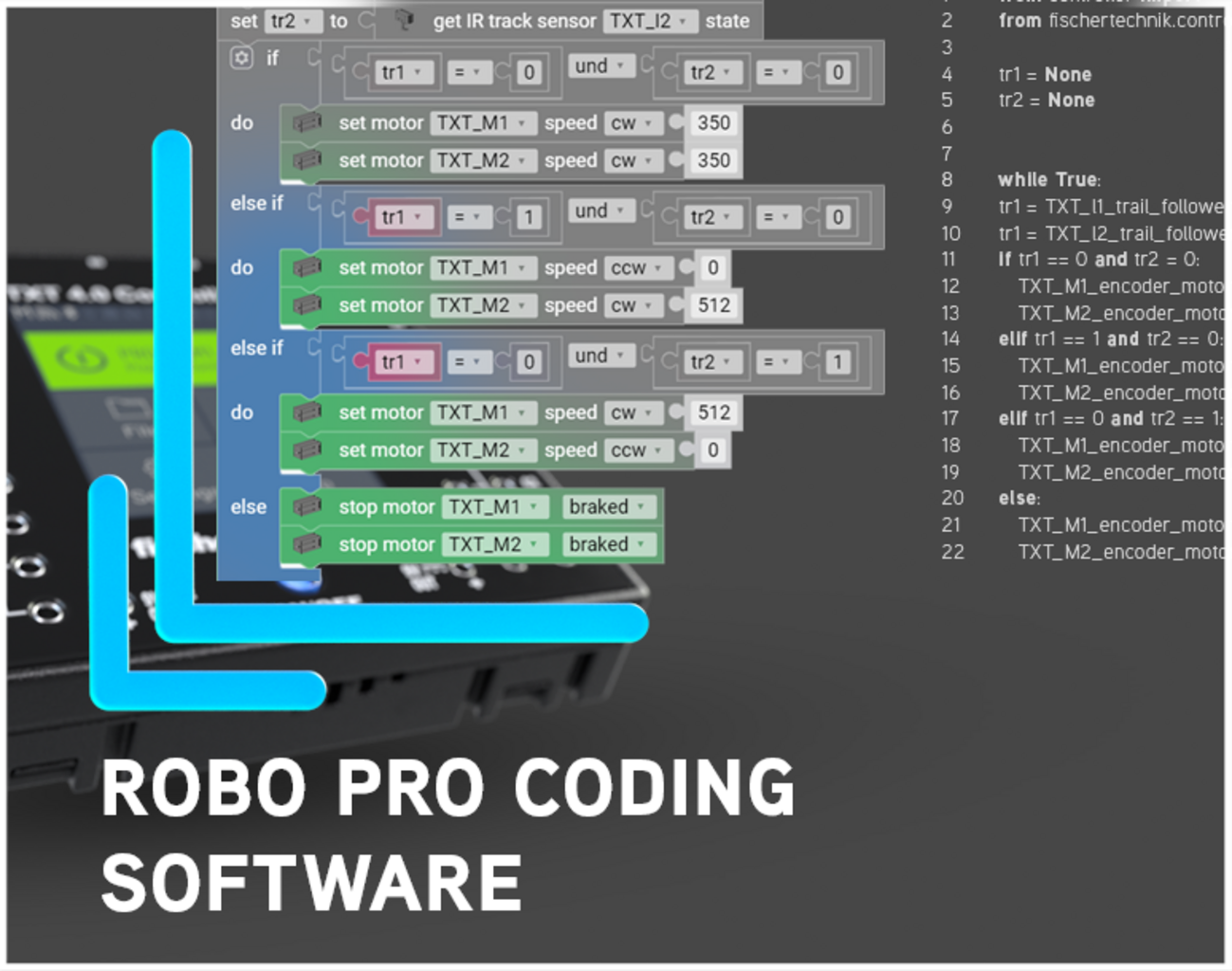This screenshot has height=971, width=1232.
Task: Select motor icon on stop motor TXT_M2 block
Action: pyautogui.click(x=306, y=545)
